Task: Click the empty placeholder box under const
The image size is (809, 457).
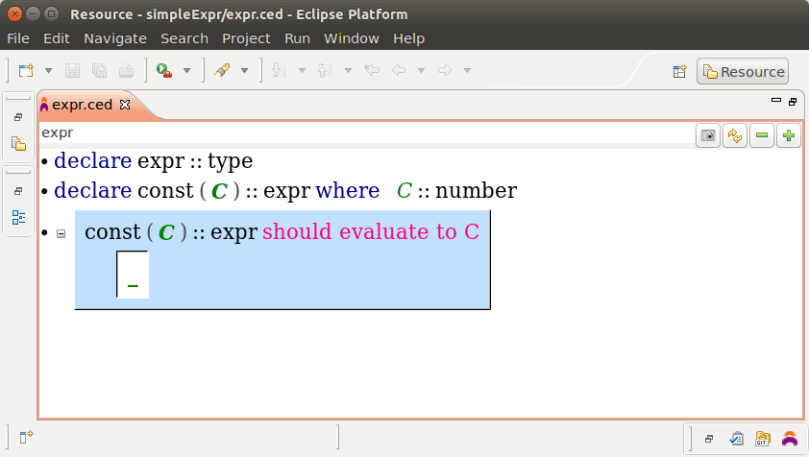Action: (x=133, y=275)
